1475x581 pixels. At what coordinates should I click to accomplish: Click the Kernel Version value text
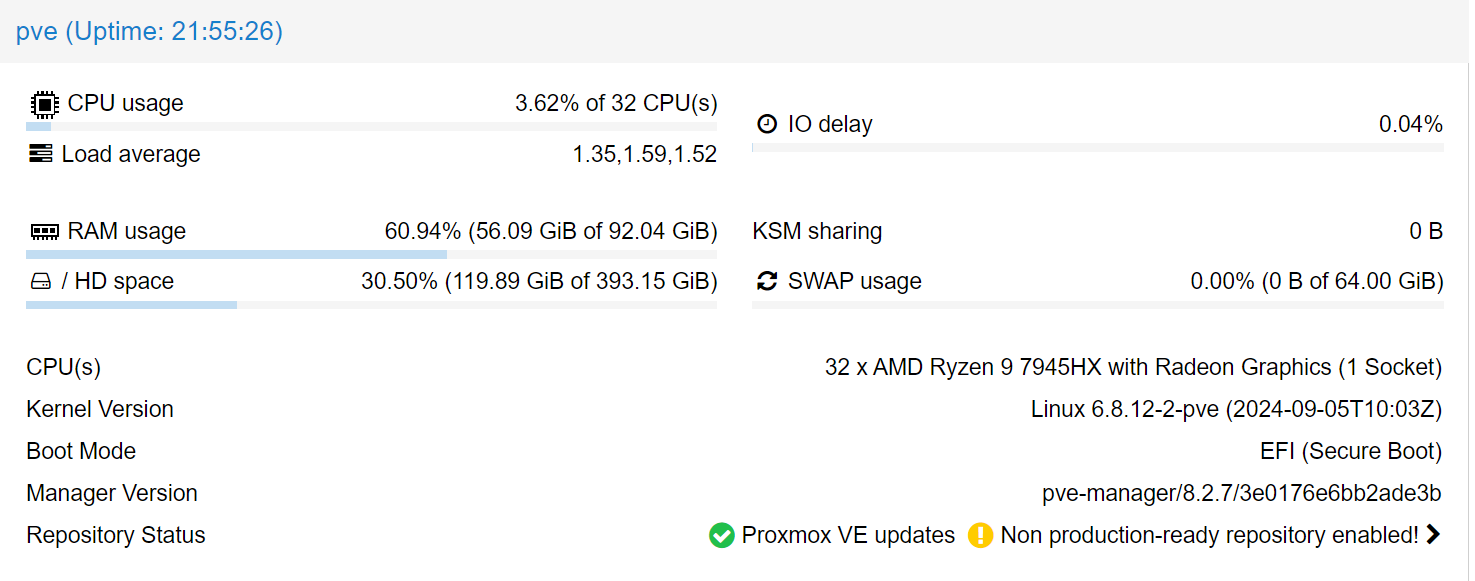click(1236, 410)
